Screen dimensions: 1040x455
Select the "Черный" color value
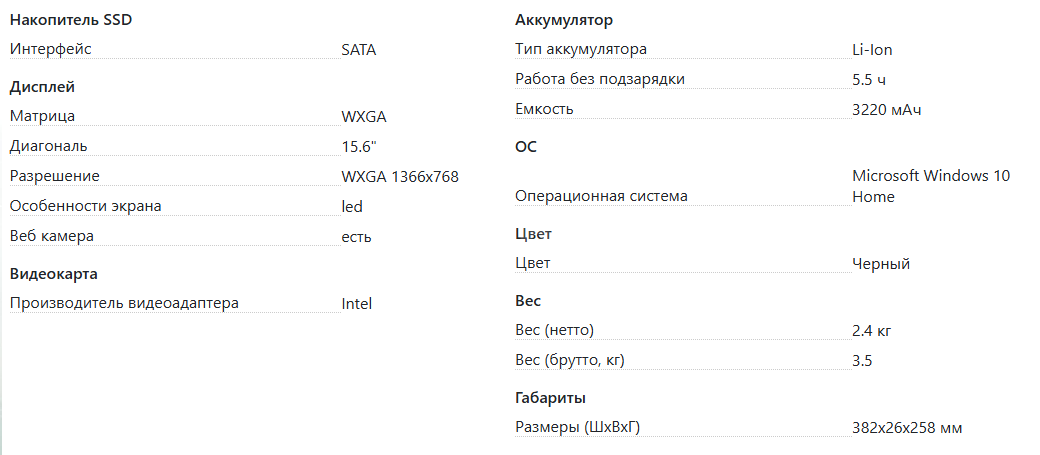[x=881, y=264]
